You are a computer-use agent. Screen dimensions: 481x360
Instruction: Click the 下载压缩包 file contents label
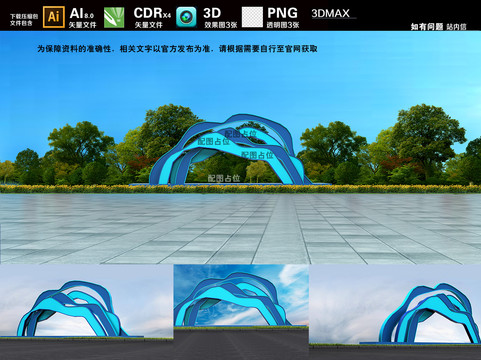click(24, 20)
